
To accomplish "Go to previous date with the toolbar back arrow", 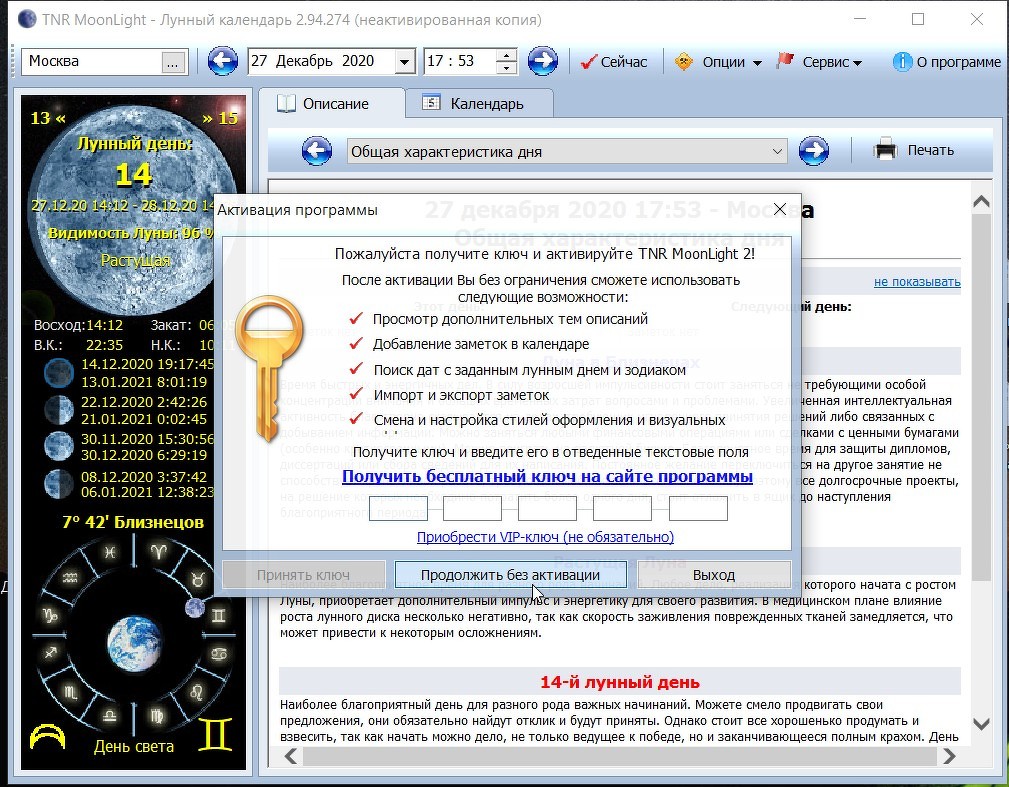I will pos(223,62).
